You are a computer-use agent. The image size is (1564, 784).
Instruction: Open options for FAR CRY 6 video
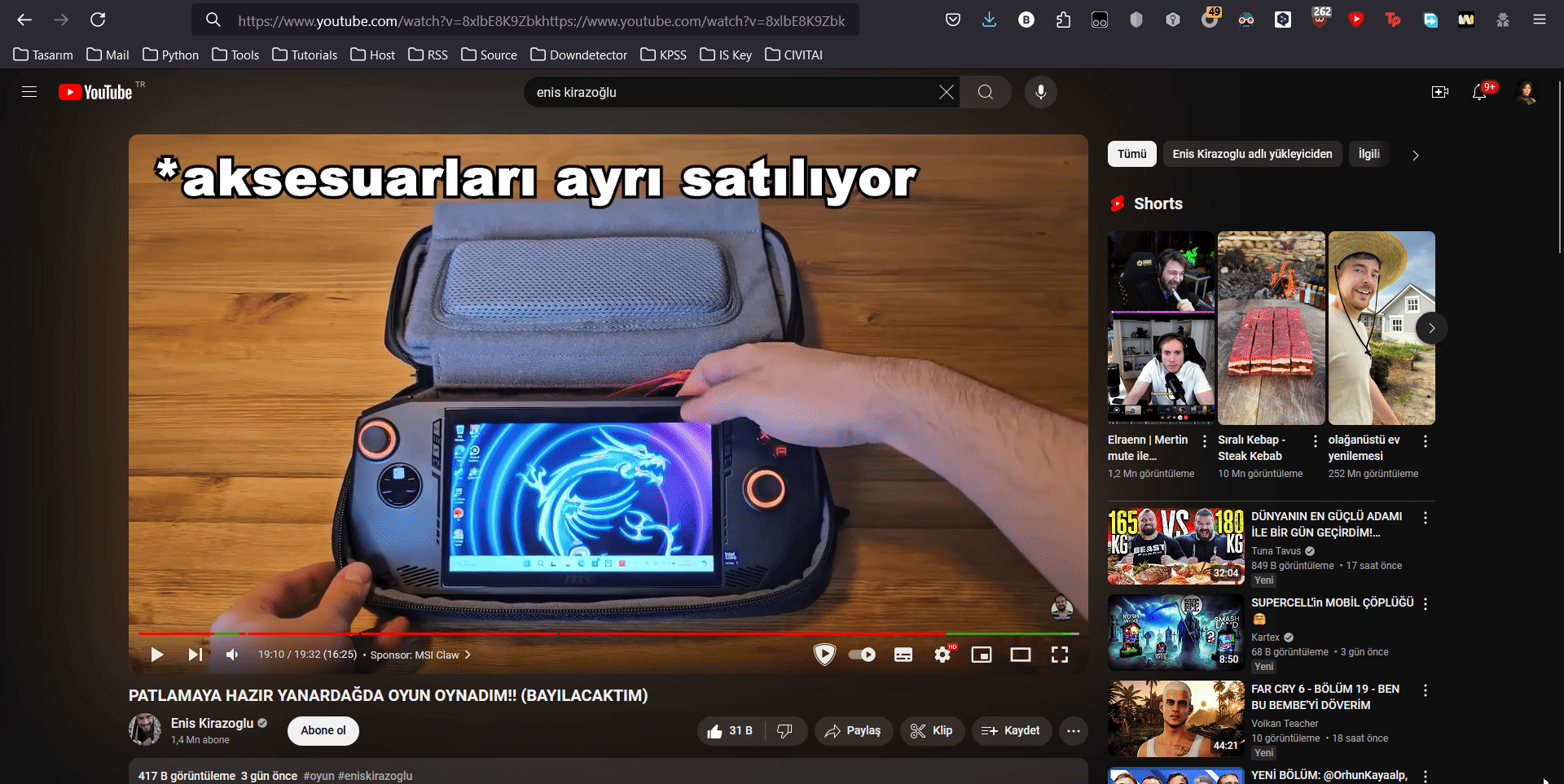click(x=1425, y=690)
